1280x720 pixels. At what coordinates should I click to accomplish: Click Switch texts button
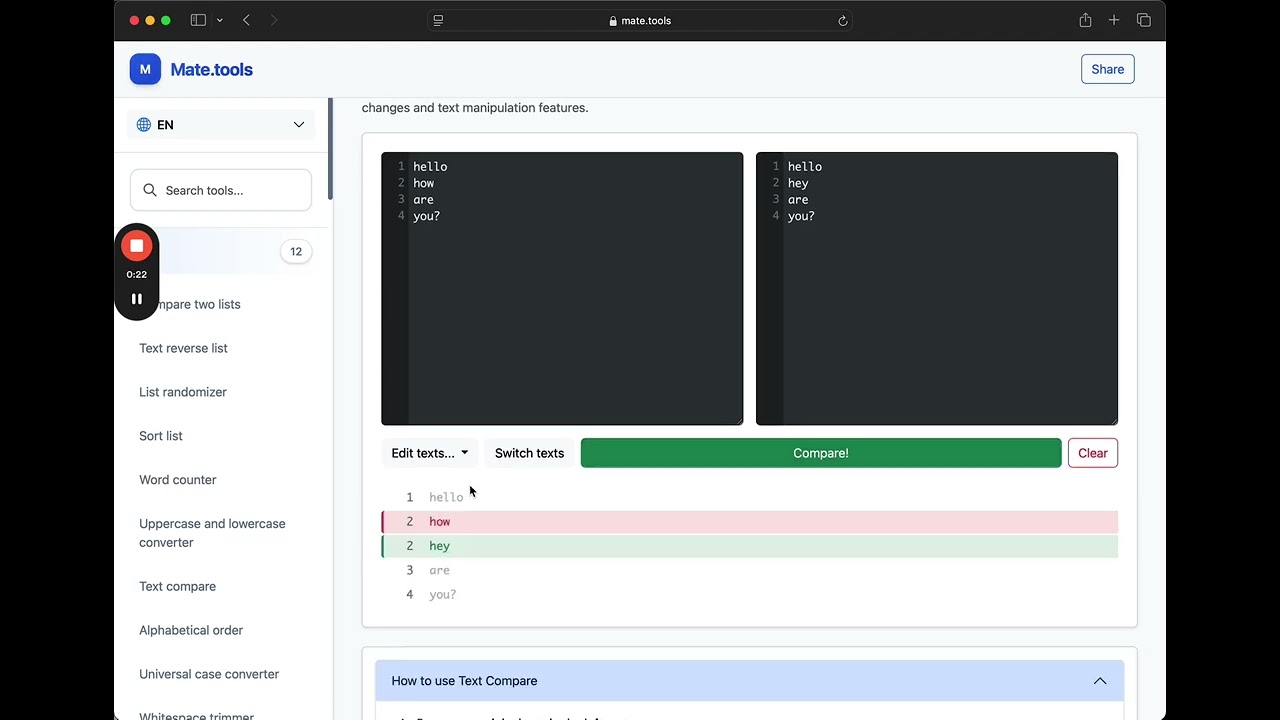(529, 453)
